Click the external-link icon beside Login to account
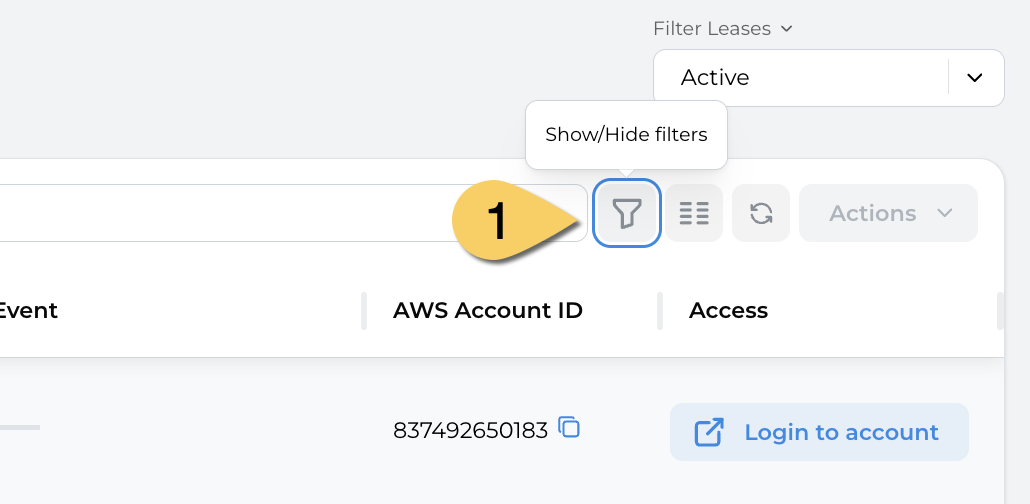The image size is (1030, 504). 708,432
